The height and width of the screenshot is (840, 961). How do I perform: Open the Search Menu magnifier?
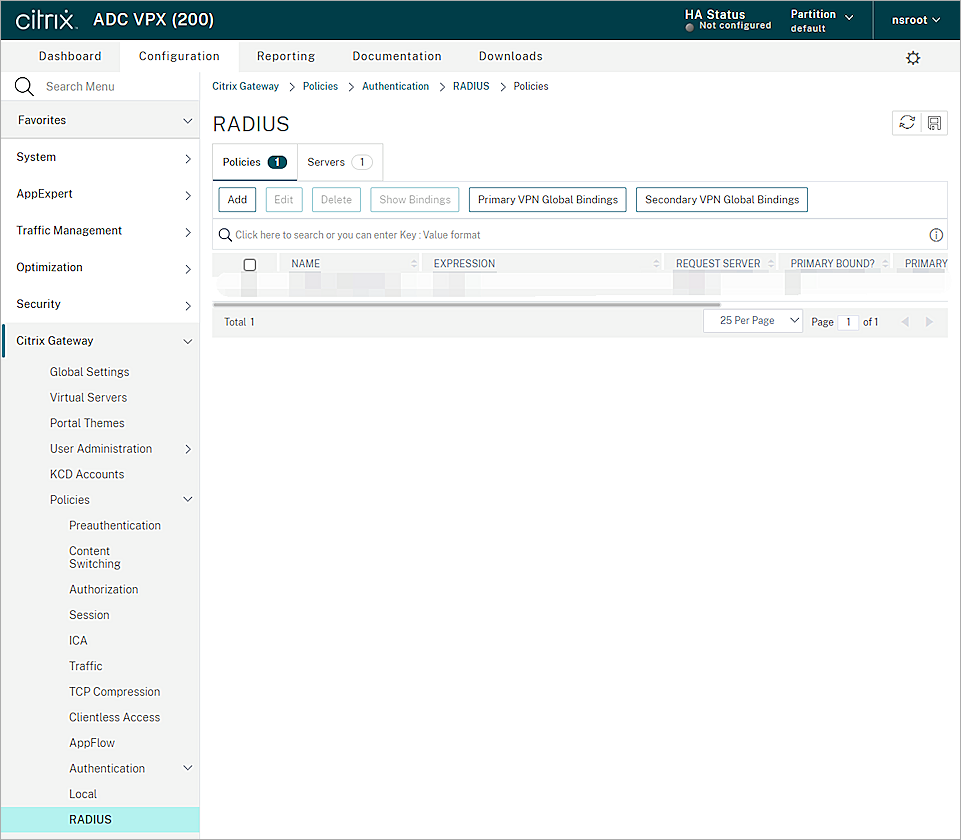pos(24,86)
